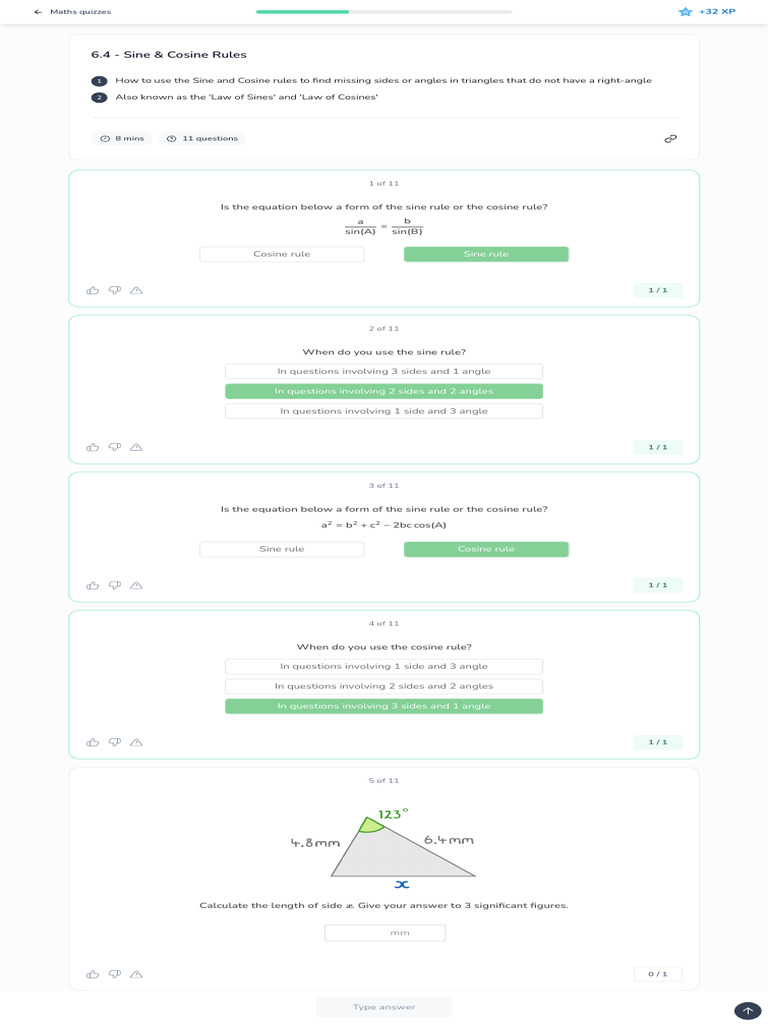This screenshot has width=768, height=1024.
Task: Thumbs up question 1 of 11
Action: point(93,290)
